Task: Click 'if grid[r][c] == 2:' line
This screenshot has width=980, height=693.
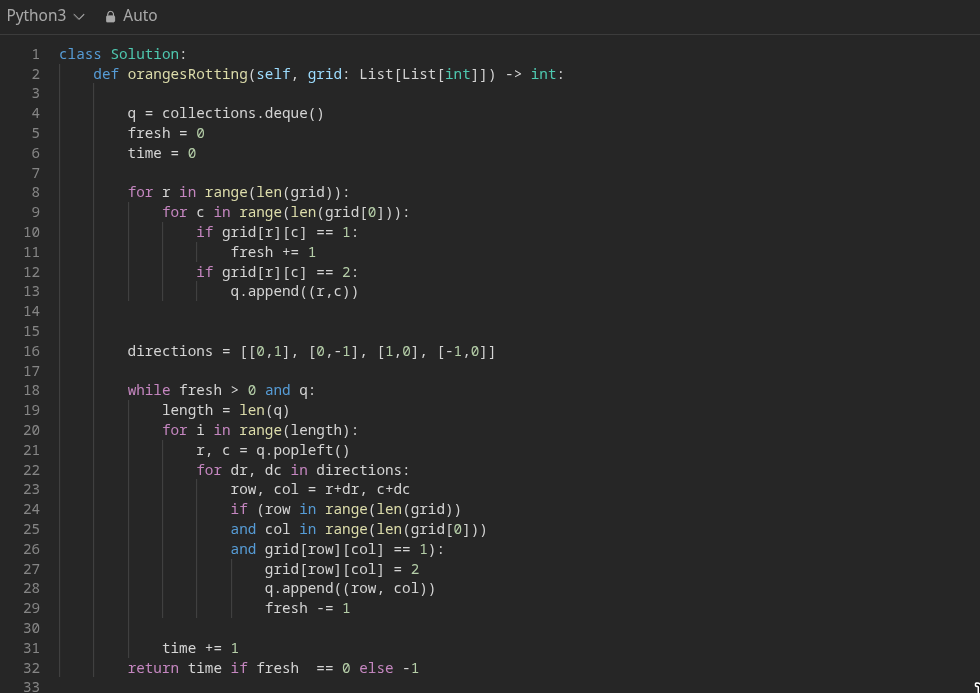Action: point(277,272)
